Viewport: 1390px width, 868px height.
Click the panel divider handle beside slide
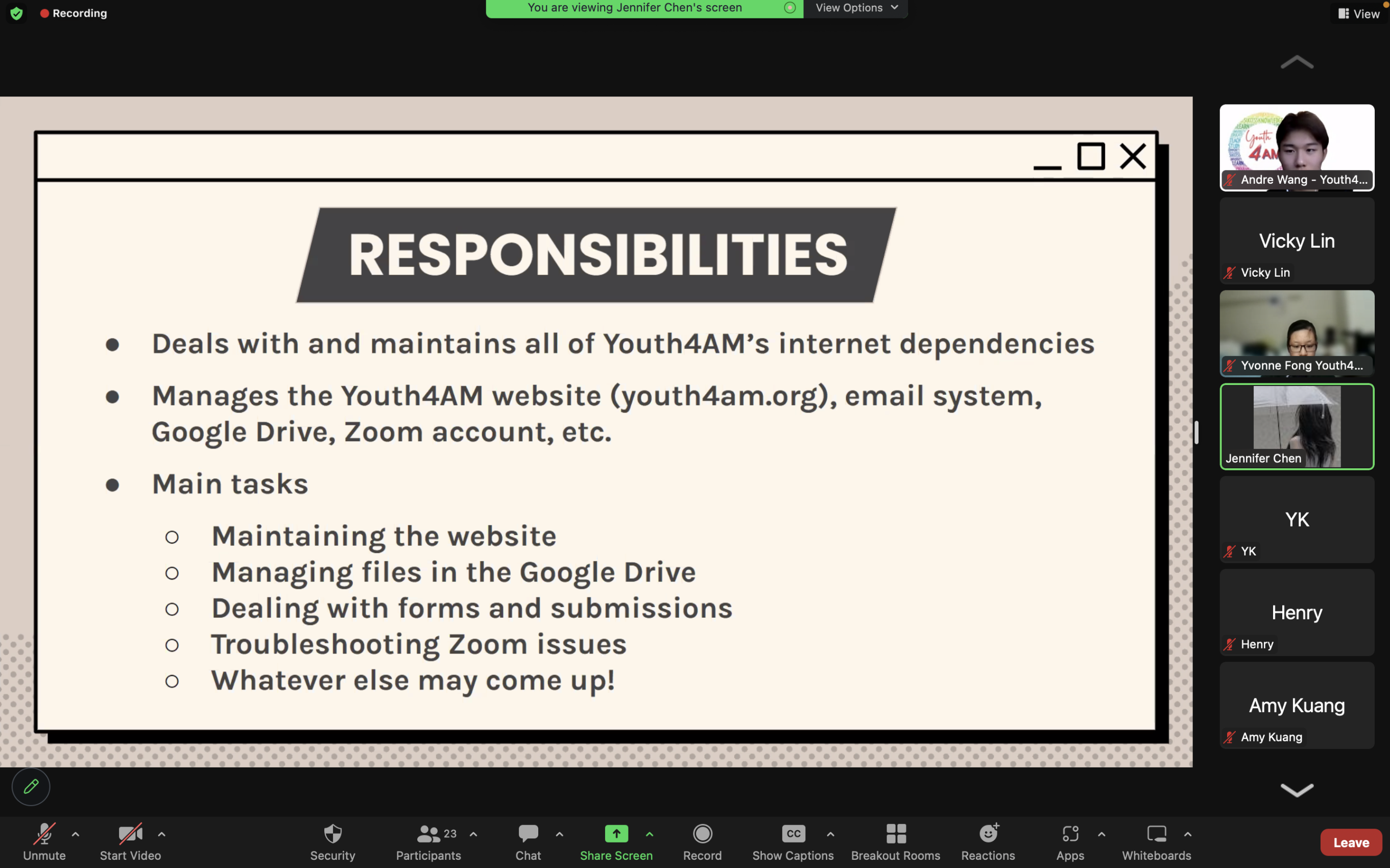[x=1196, y=432]
